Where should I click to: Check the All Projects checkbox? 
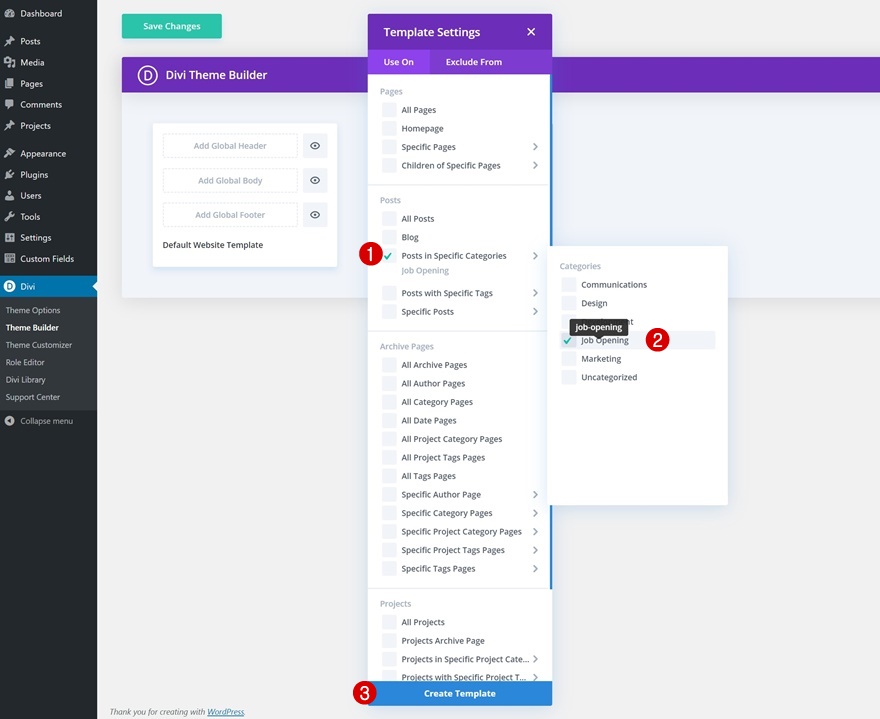[389, 622]
